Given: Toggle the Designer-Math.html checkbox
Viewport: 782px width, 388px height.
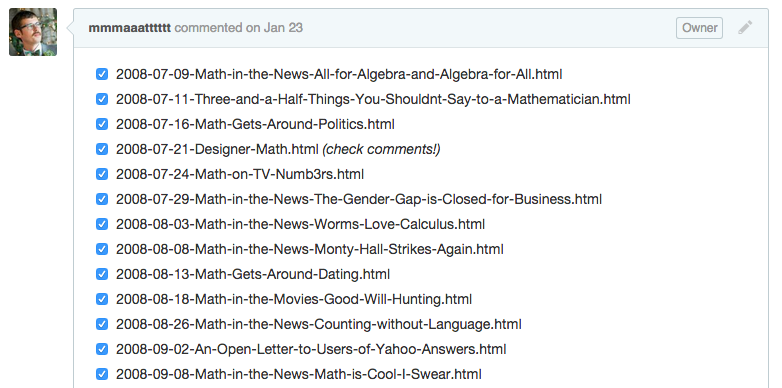Looking at the screenshot, I should pyautogui.click(x=102, y=149).
